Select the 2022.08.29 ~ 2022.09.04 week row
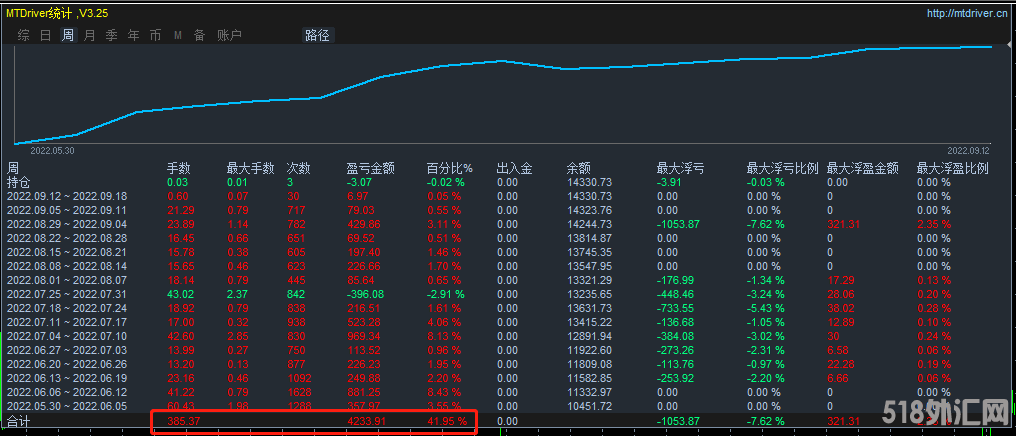Screen dimensions: 1016x436 [x=505, y=224]
